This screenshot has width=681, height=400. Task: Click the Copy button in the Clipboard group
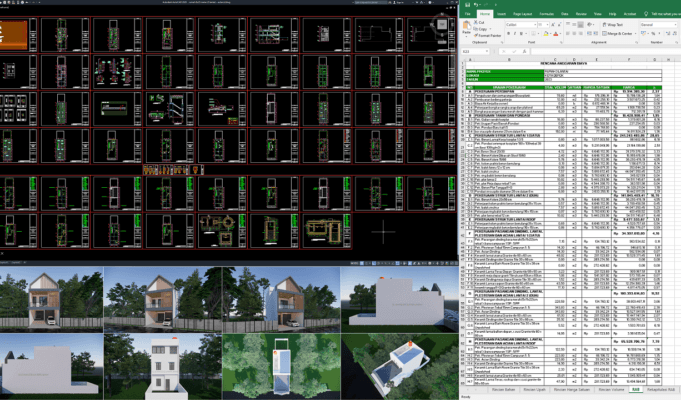coord(480,29)
